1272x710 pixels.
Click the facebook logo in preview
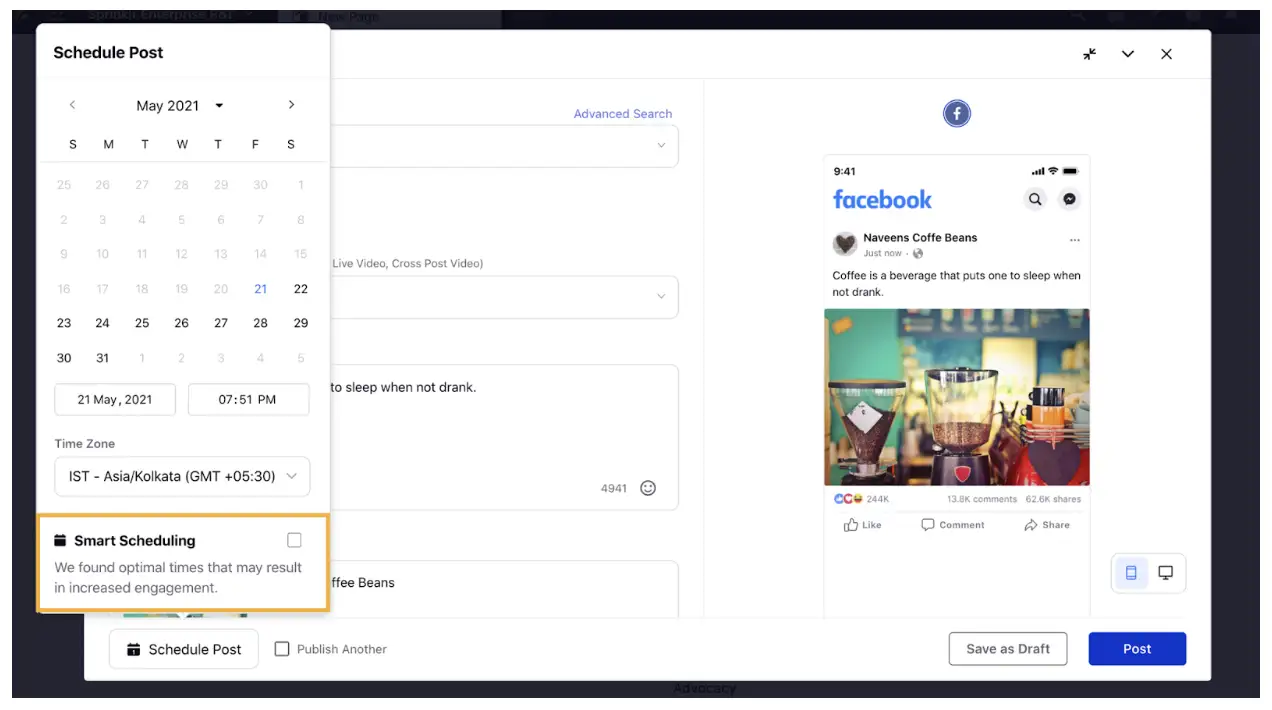point(882,199)
